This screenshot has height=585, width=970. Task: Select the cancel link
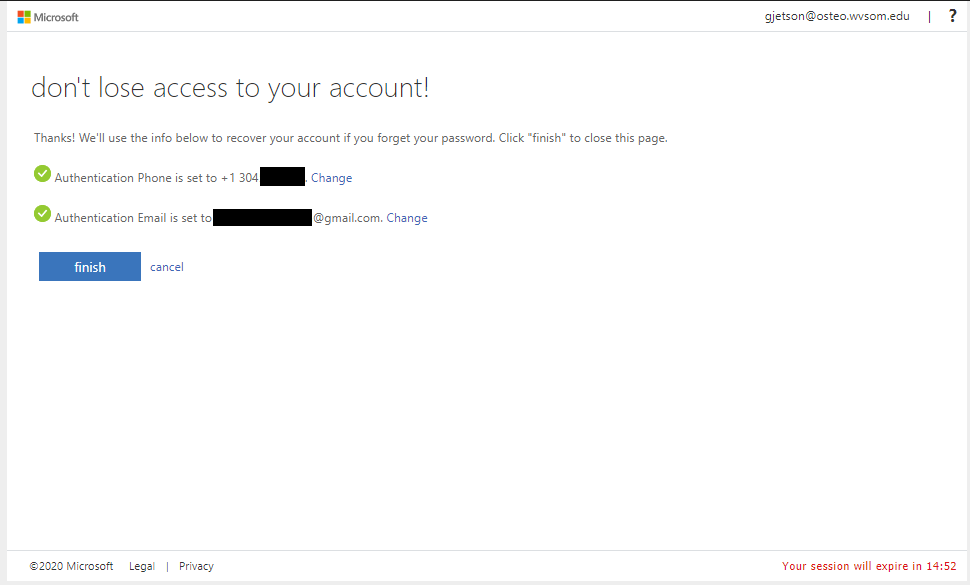167,267
